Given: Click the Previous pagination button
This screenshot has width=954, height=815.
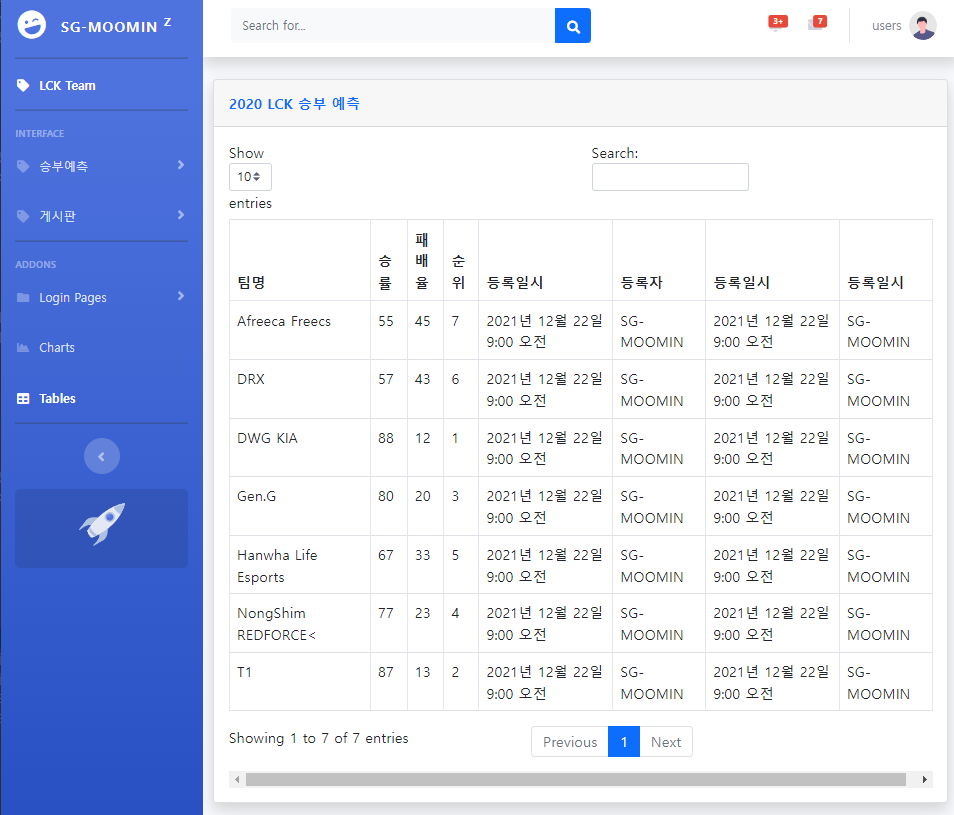Looking at the screenshot, I should pyautogui.click(x=569, y=742).
